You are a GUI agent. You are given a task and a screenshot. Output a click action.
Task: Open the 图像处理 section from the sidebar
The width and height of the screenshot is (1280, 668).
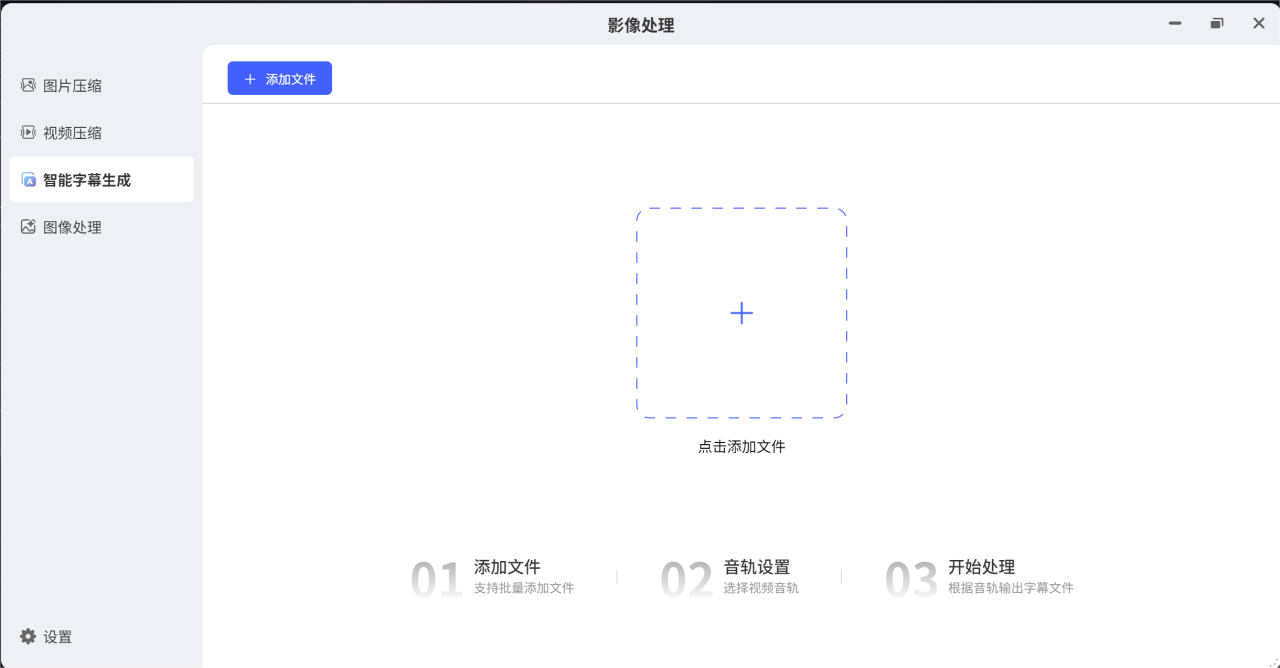point(70,227)
